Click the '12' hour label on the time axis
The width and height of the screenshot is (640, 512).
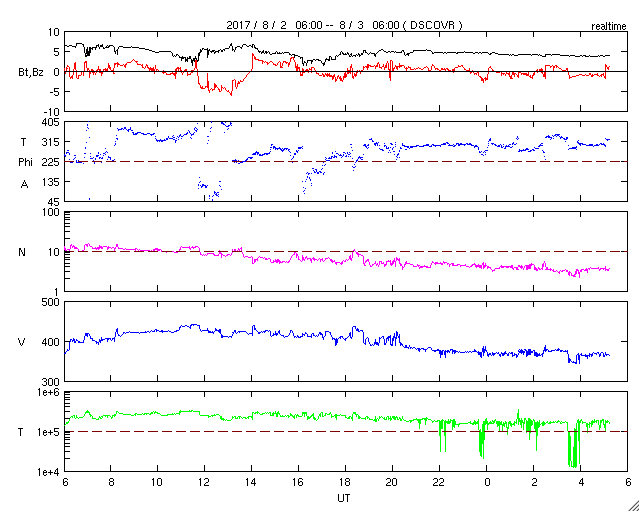tap(203, 483)
